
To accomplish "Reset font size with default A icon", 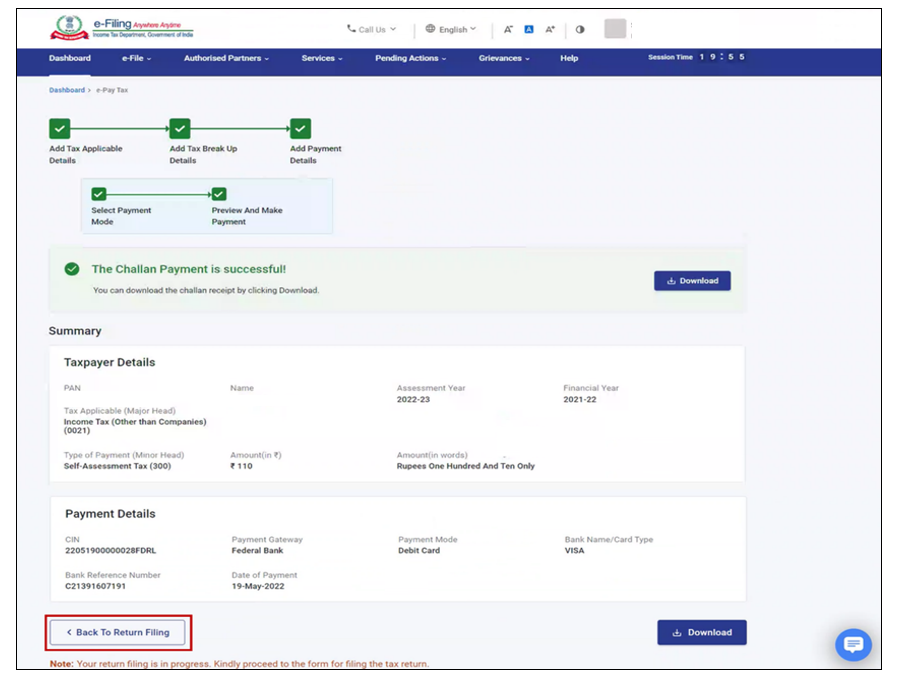I will click(529, 30).
